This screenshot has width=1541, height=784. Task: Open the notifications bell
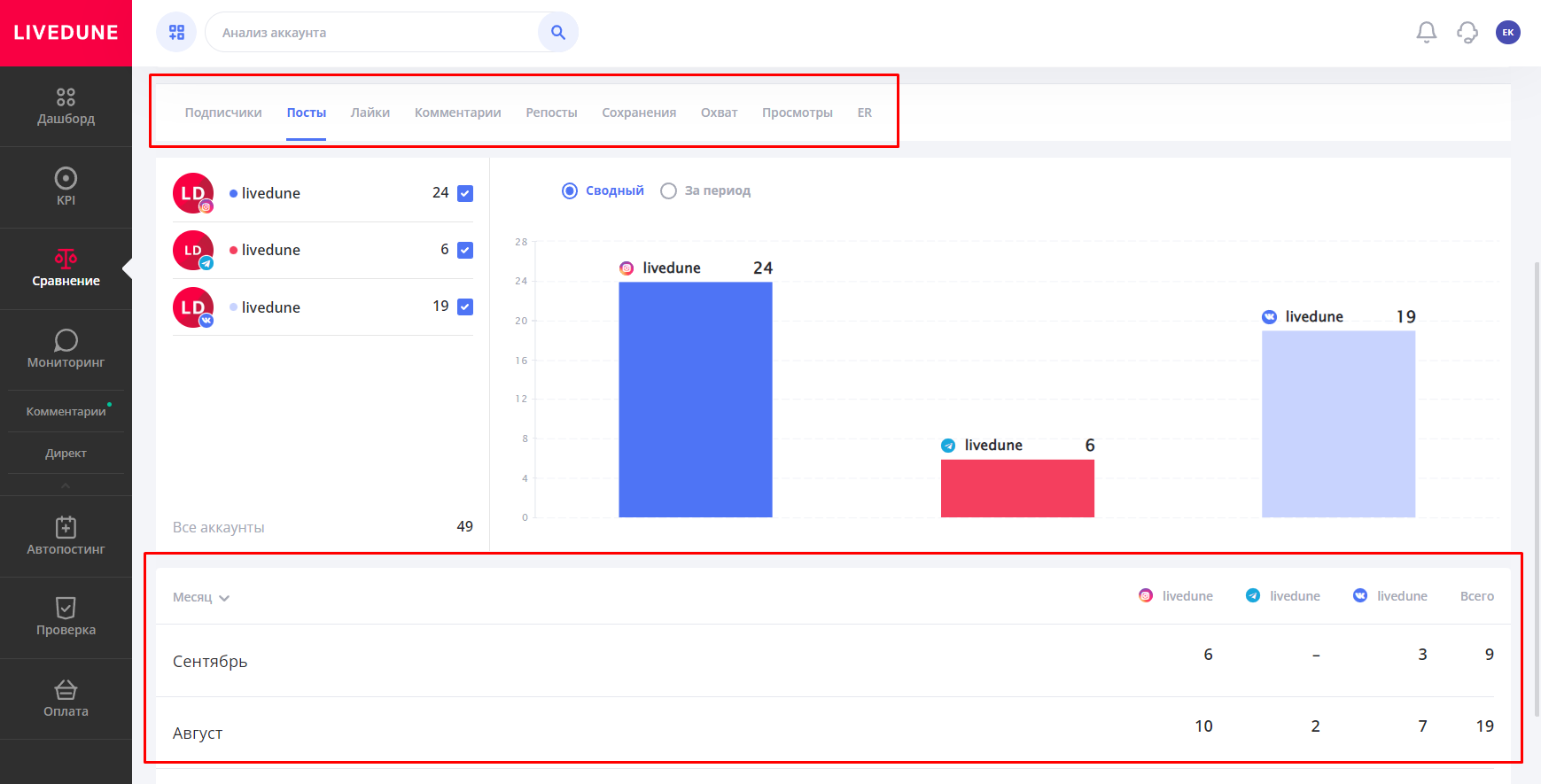(x=1427, y=33)
